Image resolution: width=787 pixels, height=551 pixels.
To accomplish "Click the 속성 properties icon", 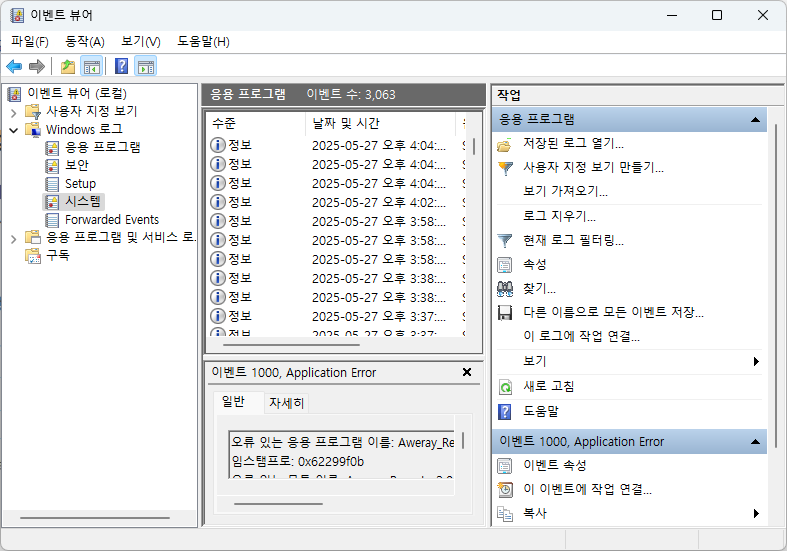I will coord(504,264).
